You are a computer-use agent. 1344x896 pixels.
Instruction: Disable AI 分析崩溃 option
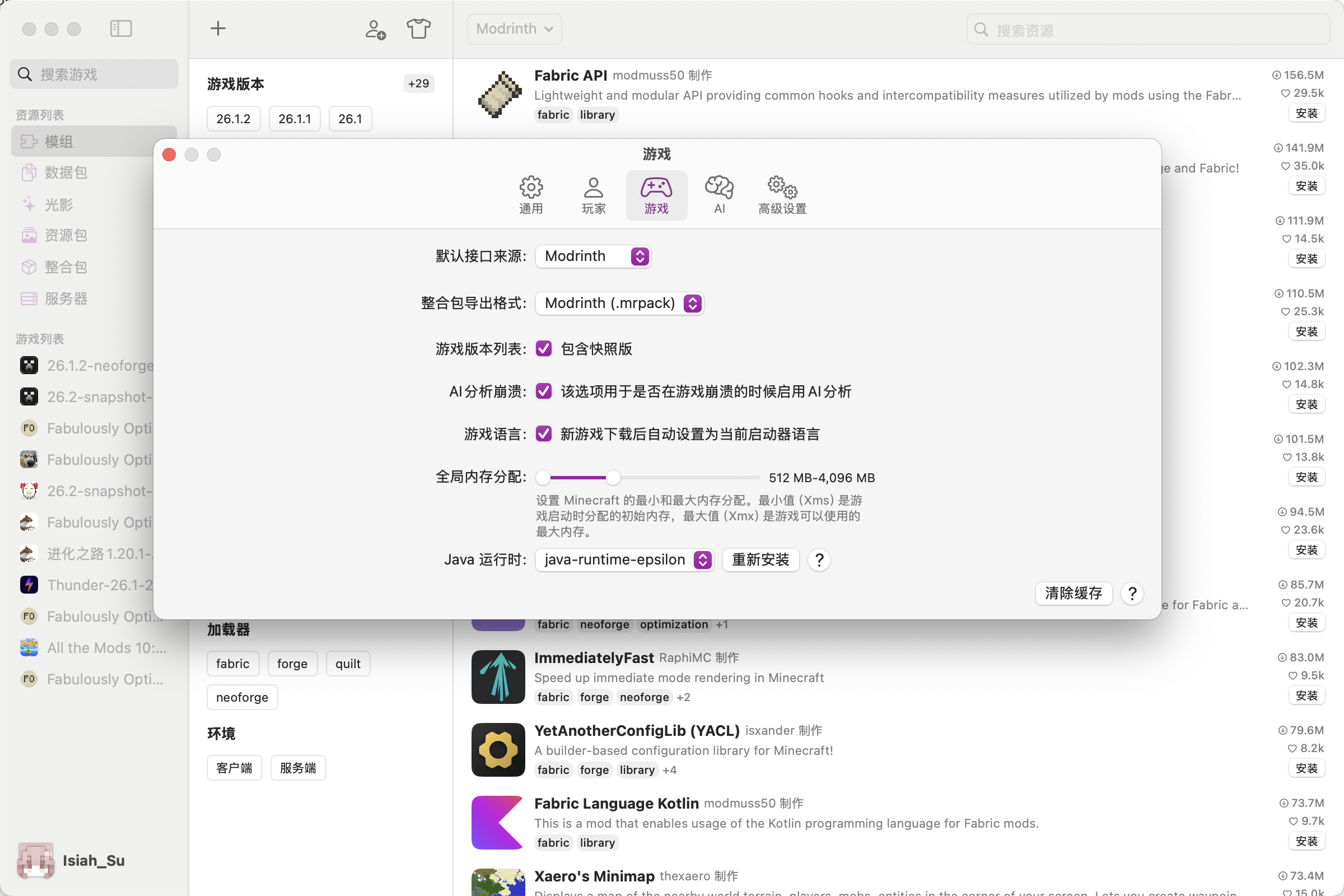coord(543,391)
